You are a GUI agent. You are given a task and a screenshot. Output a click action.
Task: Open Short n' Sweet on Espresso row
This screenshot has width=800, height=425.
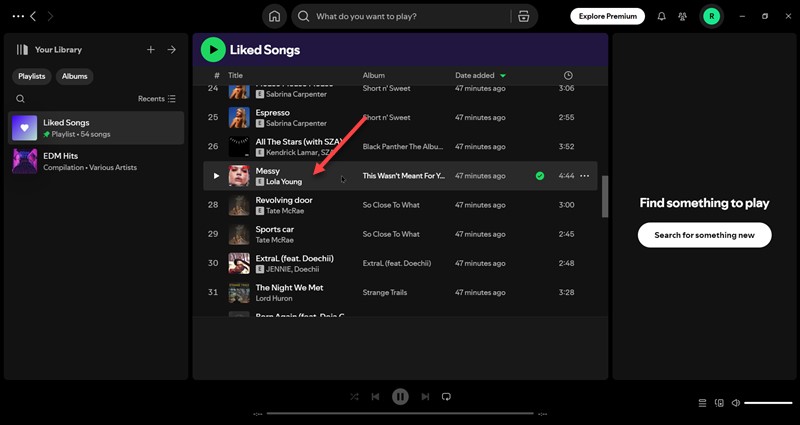(x=386, y=117)
